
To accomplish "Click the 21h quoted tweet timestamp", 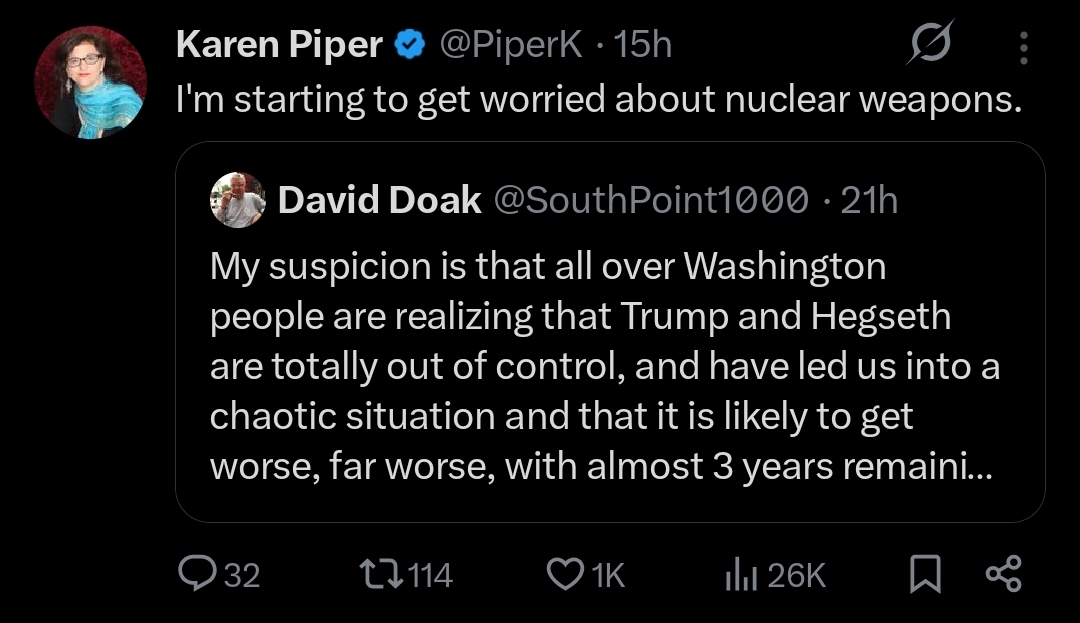I will coord(868,201).
